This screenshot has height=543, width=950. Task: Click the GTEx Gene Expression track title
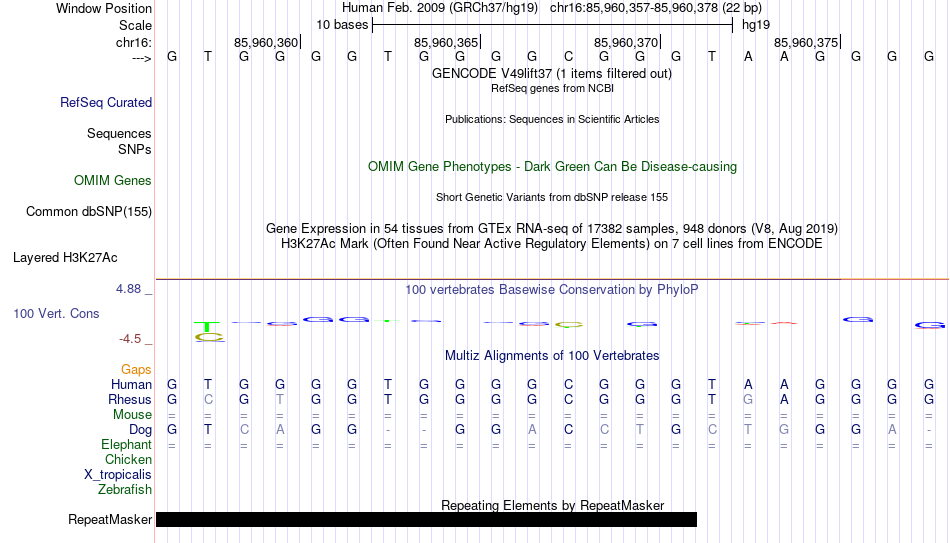pos(552,228)
